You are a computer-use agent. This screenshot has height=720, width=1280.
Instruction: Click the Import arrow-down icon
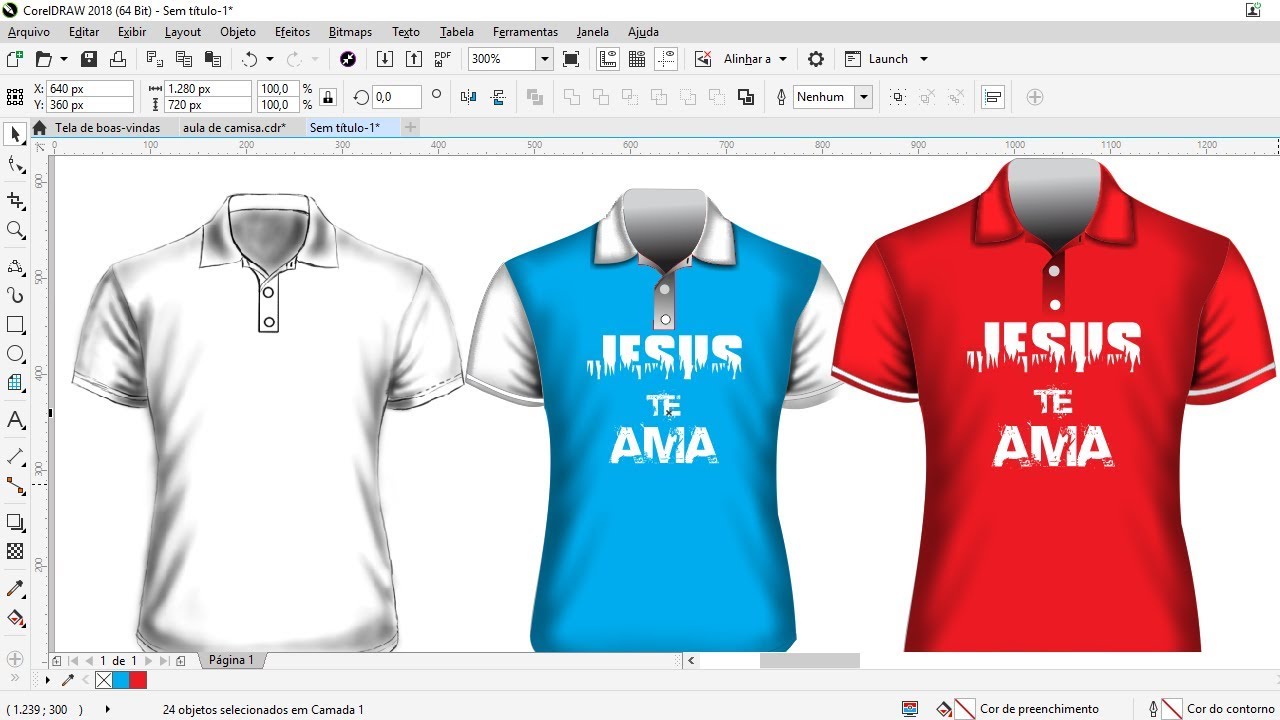click(x=384, y=59)
